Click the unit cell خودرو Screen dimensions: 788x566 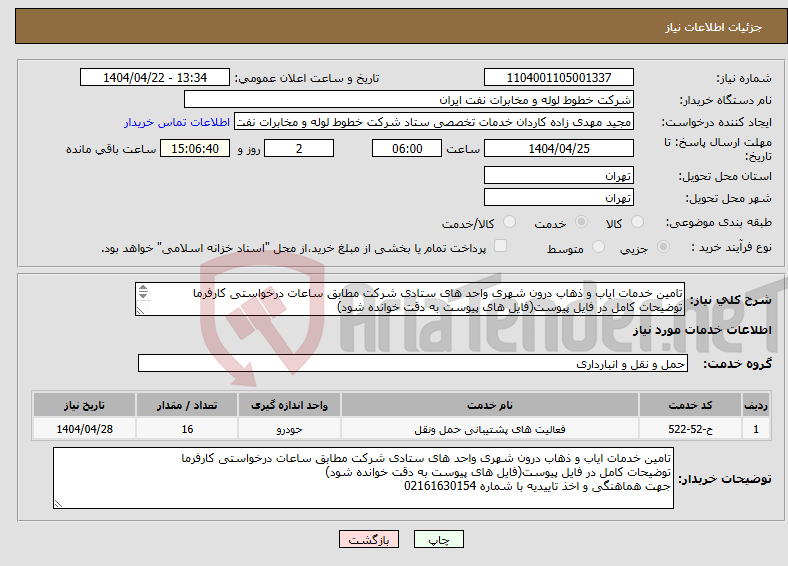(289, 429)
